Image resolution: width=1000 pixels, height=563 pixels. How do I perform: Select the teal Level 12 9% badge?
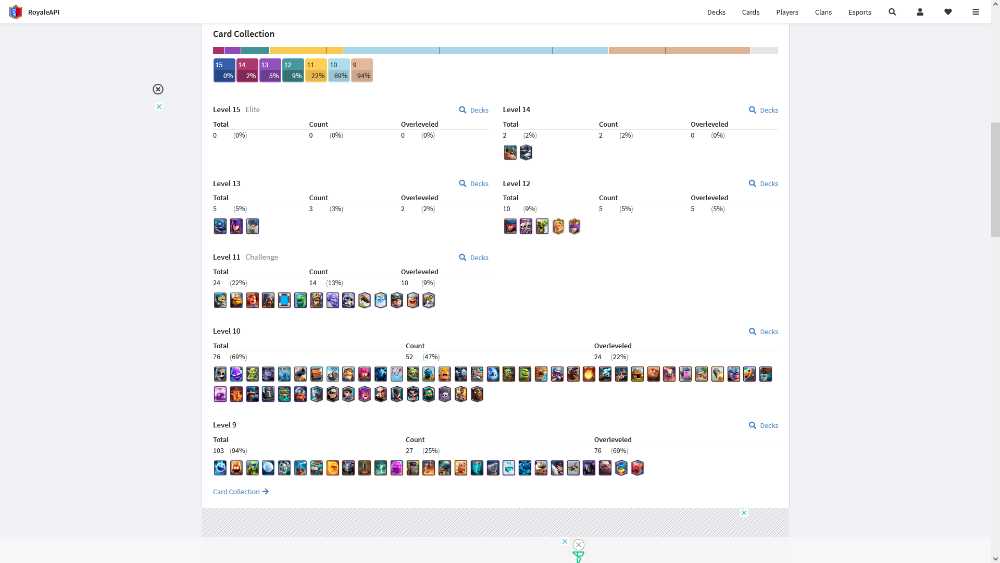(x=293, y=70)
